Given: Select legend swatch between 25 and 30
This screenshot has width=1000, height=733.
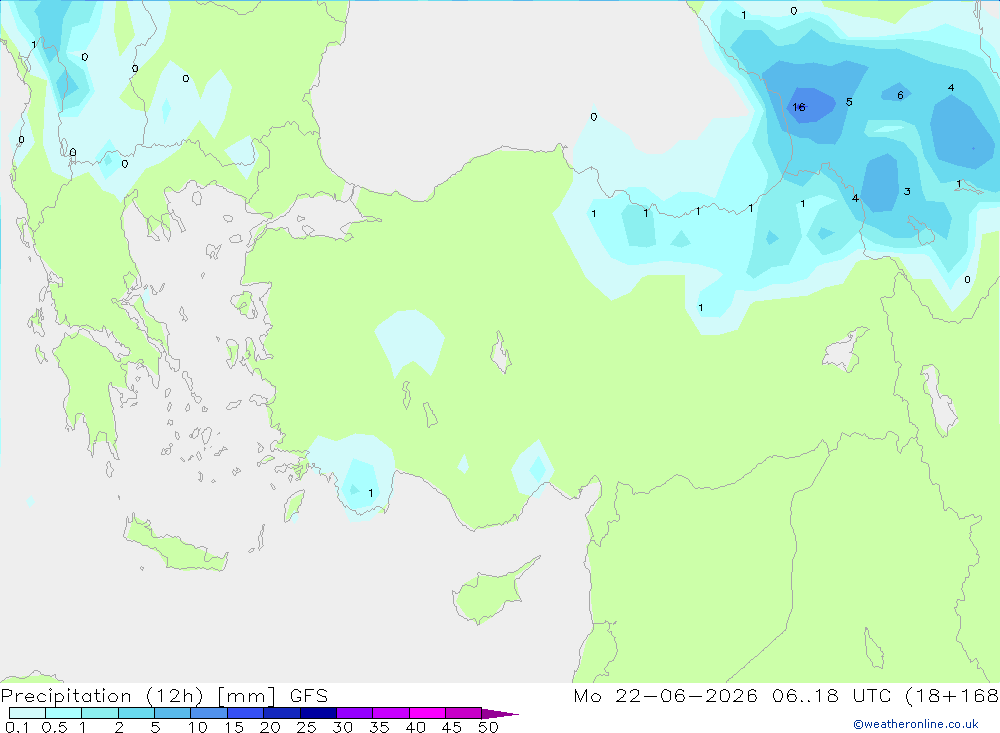Looking at the screenshot, I should pos(318,713).
